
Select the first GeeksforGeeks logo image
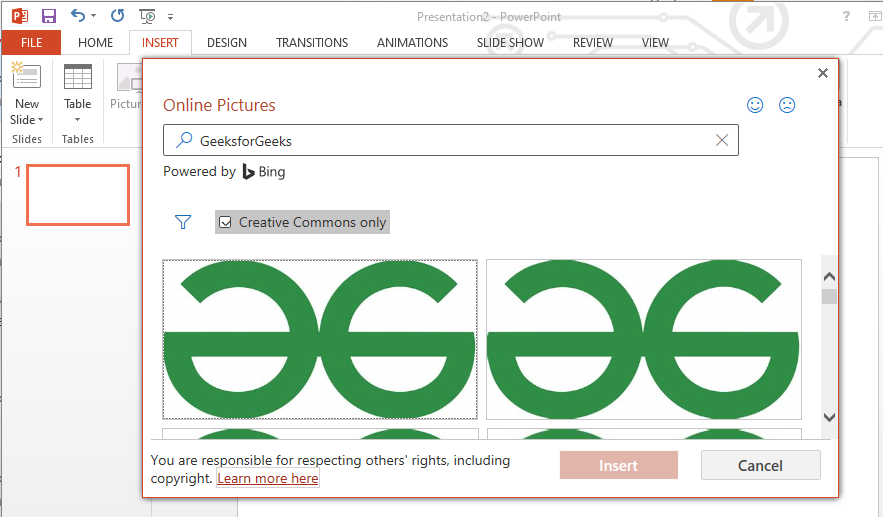coord(320,340)
